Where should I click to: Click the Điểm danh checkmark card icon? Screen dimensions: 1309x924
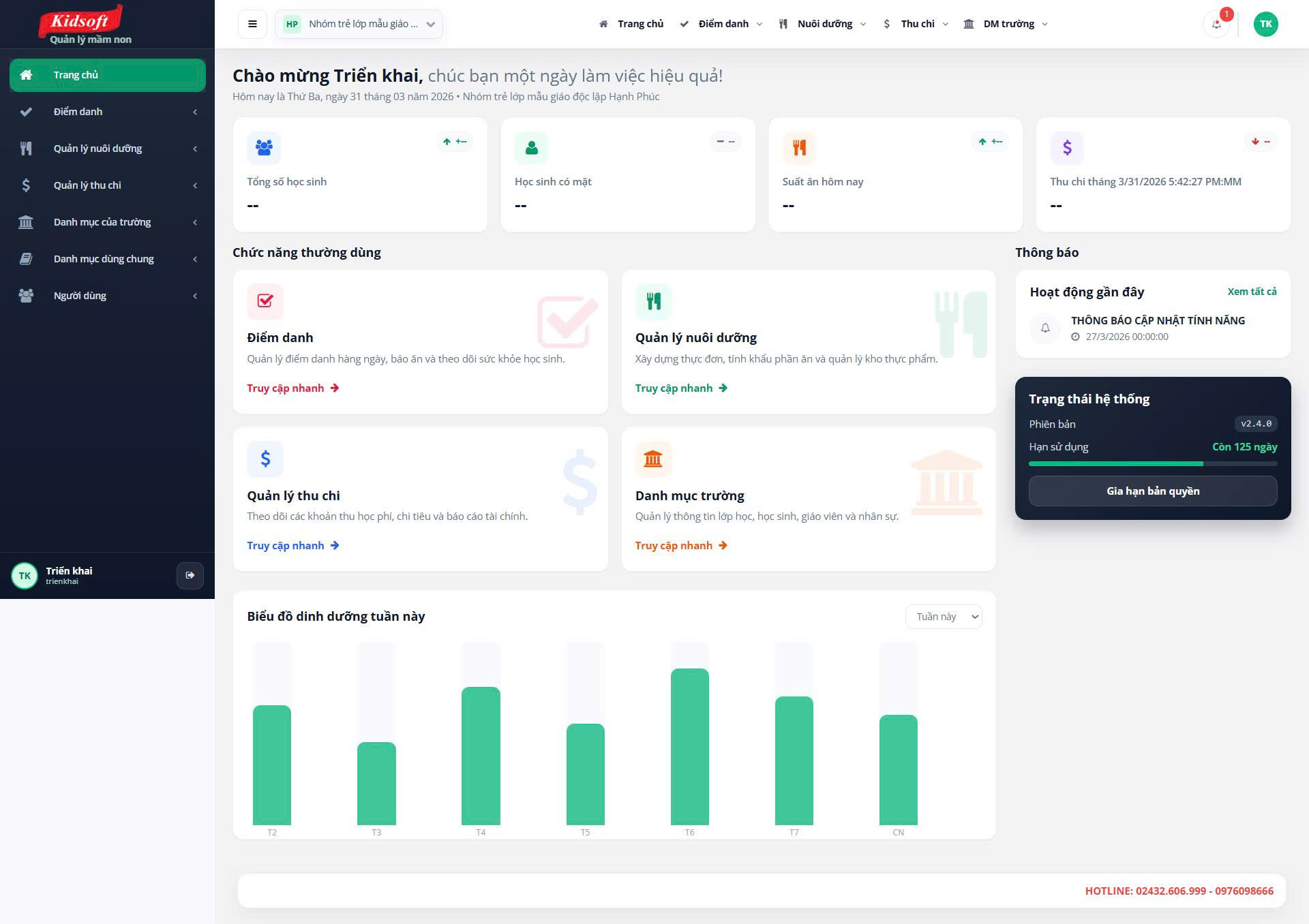coord(265,301)
